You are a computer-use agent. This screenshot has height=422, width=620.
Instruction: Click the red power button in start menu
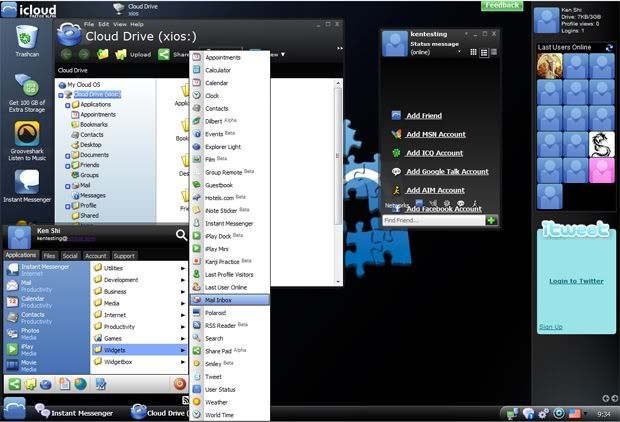pyautogui.click(x=180, y=384)
